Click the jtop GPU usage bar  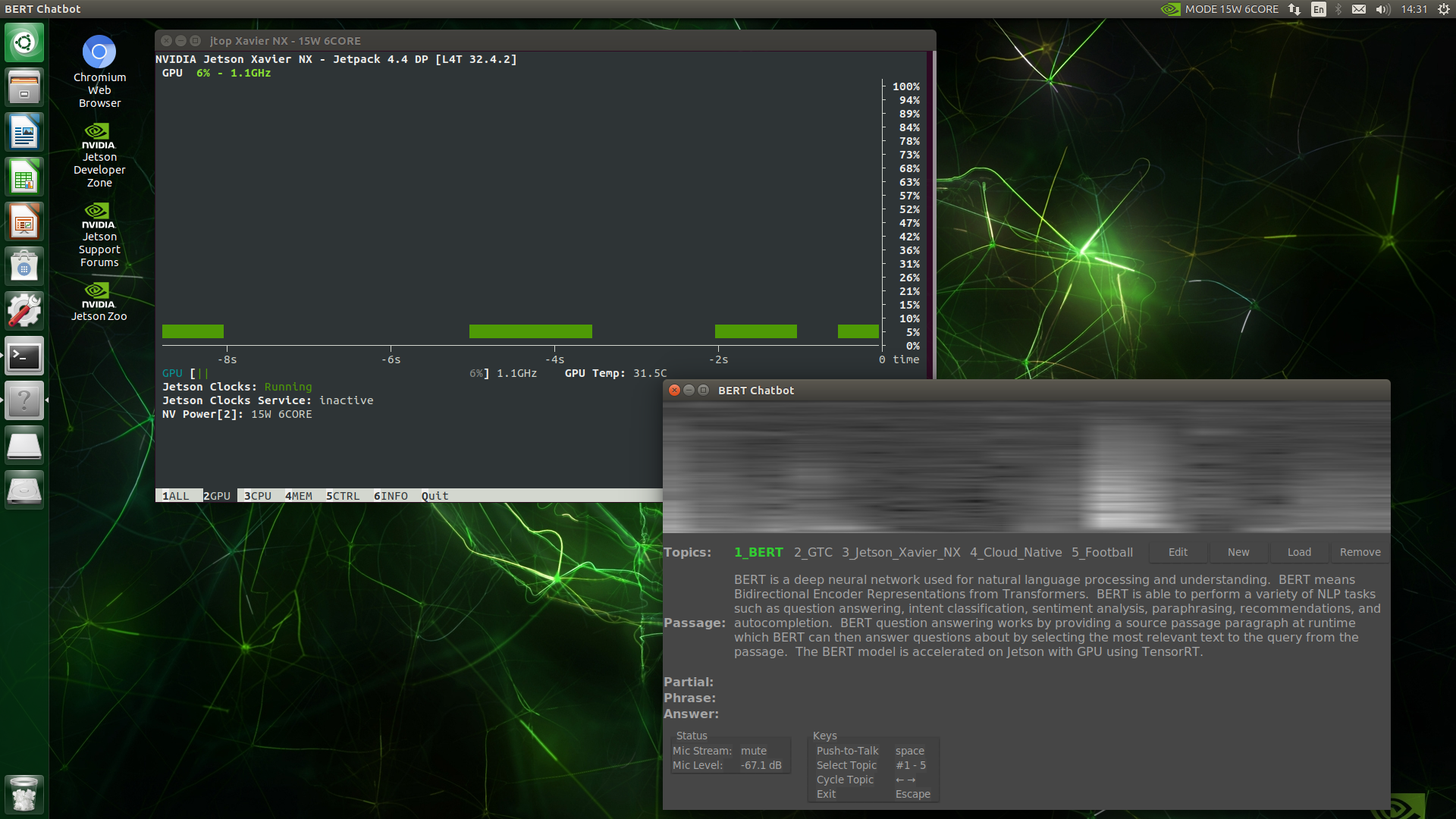pos(328,373)
